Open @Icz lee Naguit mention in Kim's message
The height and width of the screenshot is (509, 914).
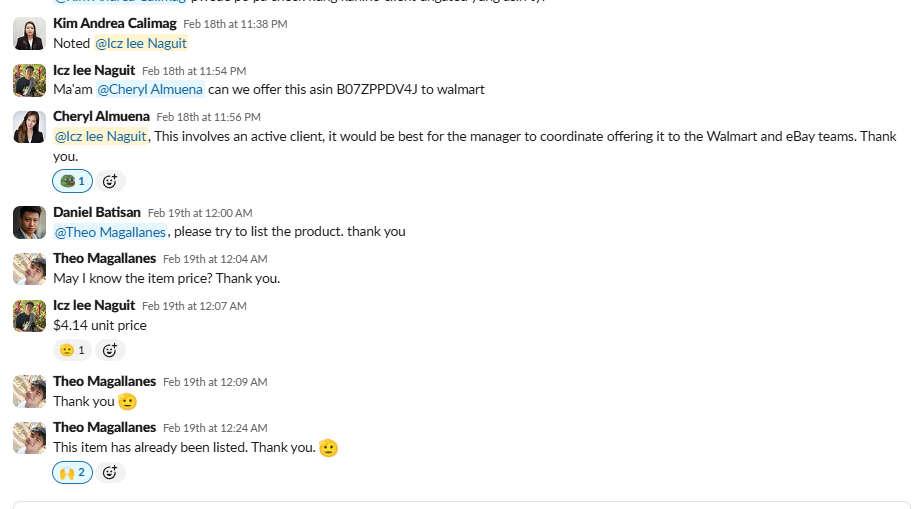[x=141, y=43]
